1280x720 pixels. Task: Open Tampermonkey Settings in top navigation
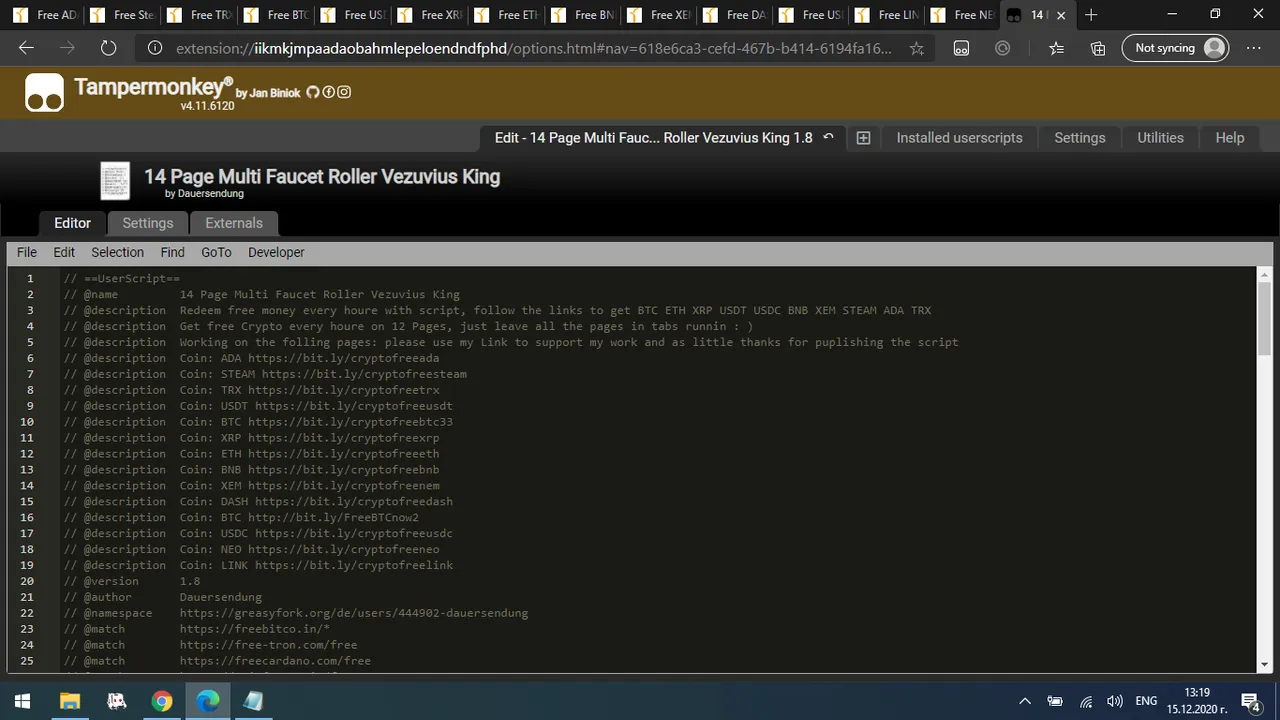click(1079, 138)
